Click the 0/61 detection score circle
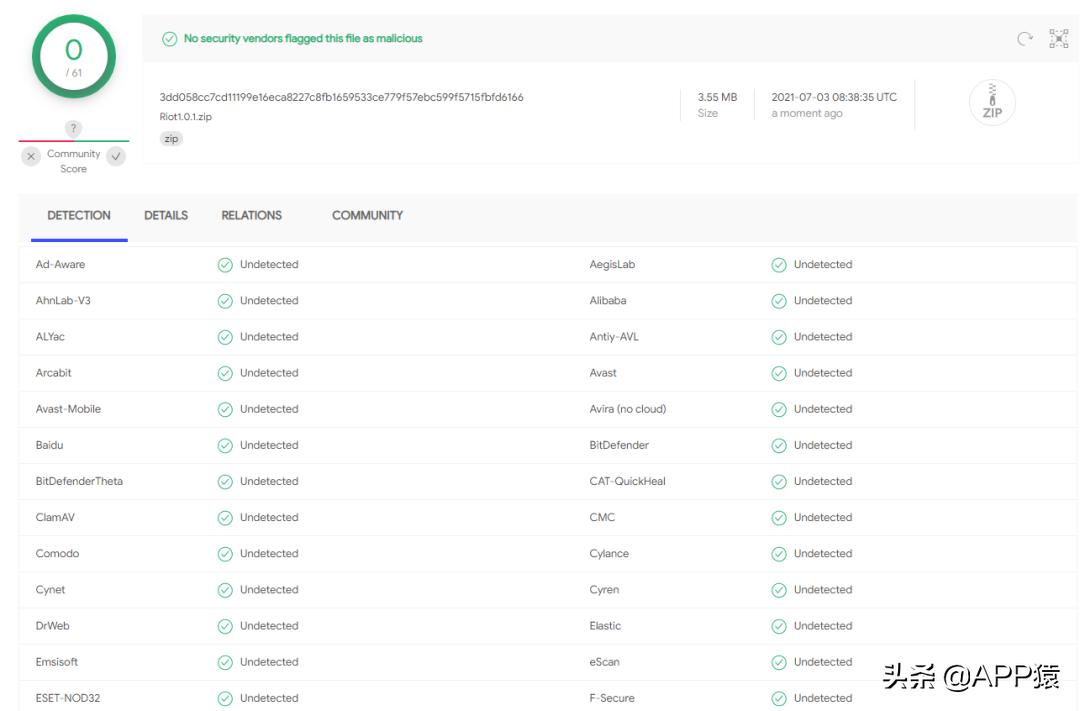The image size is (1080, 711). [x=74, y=56]
